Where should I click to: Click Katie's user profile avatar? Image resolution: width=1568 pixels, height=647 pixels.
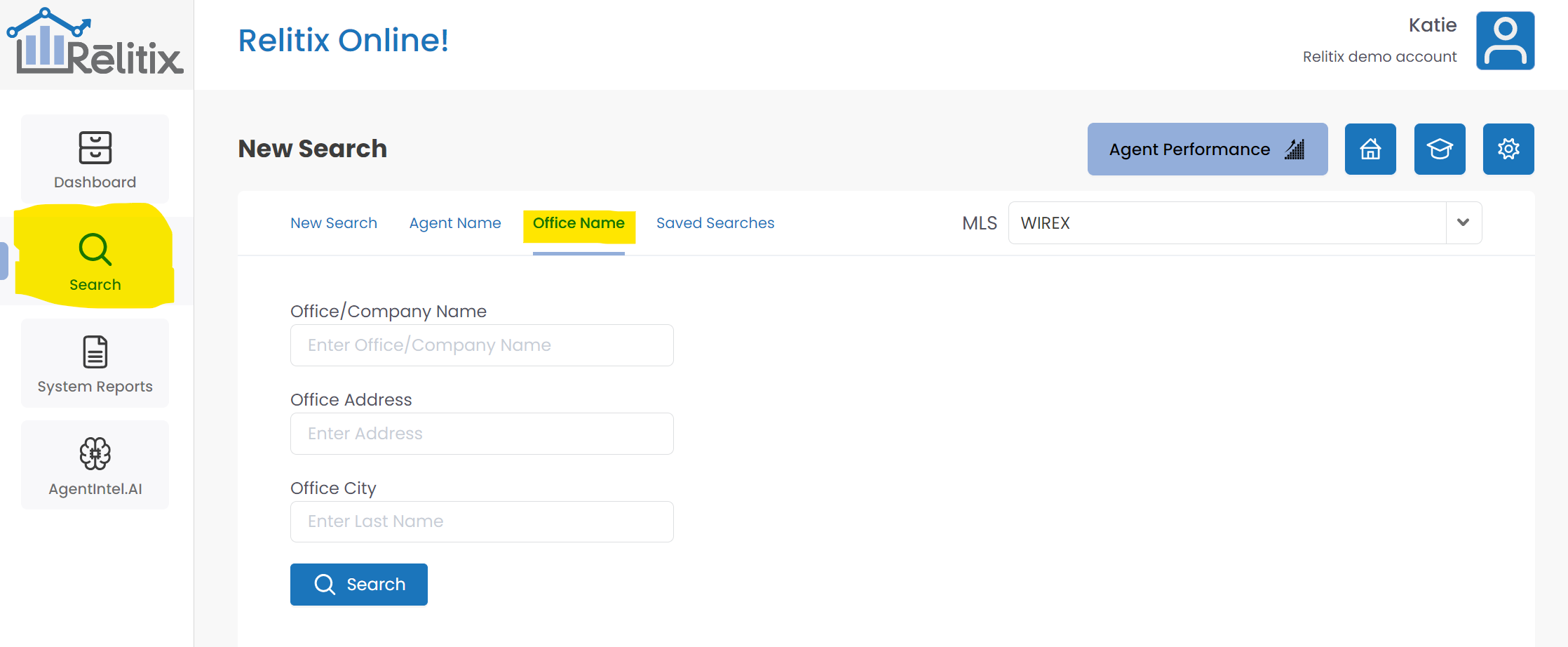1505,41
